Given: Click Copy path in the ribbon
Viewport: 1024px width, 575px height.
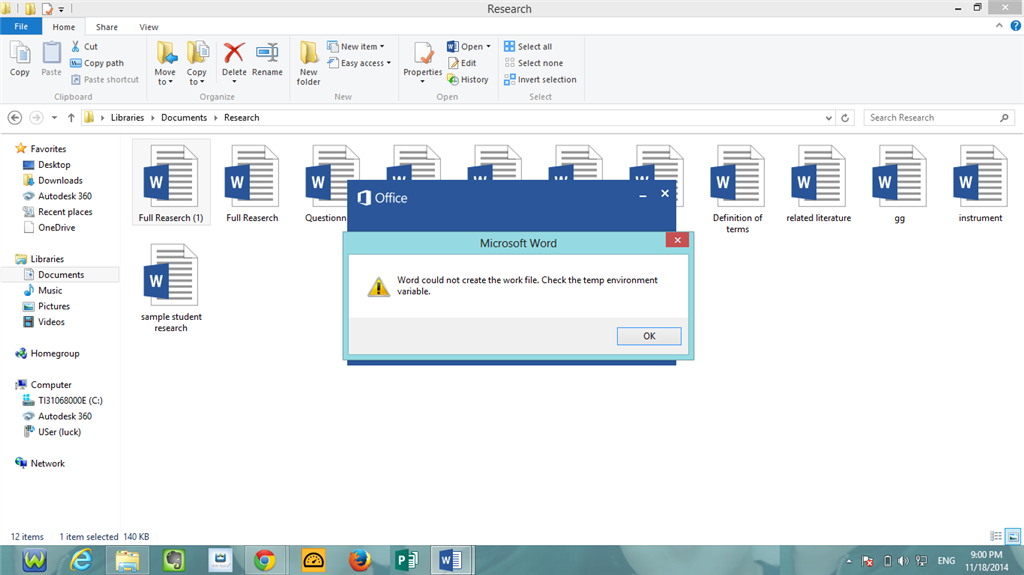Looking at the screenshot, I should (x=97, y=63).
